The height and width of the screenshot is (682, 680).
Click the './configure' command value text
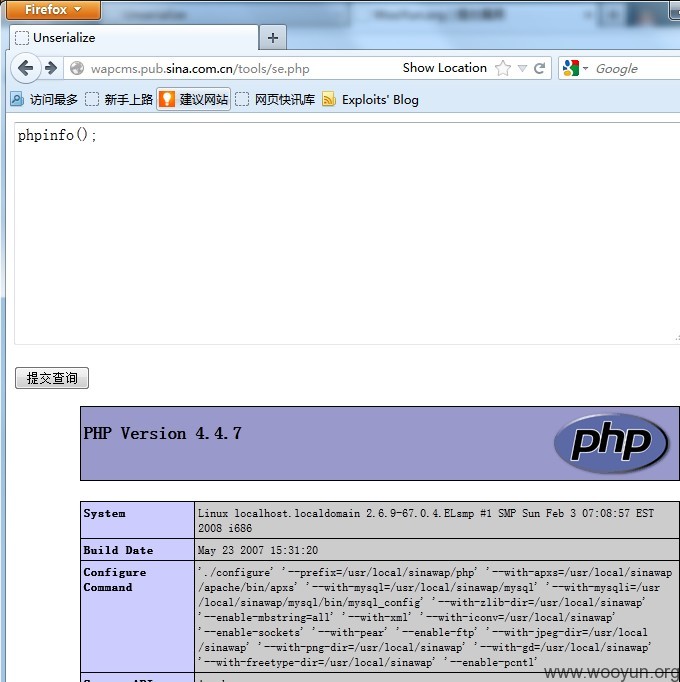click(x=435, y=617)
